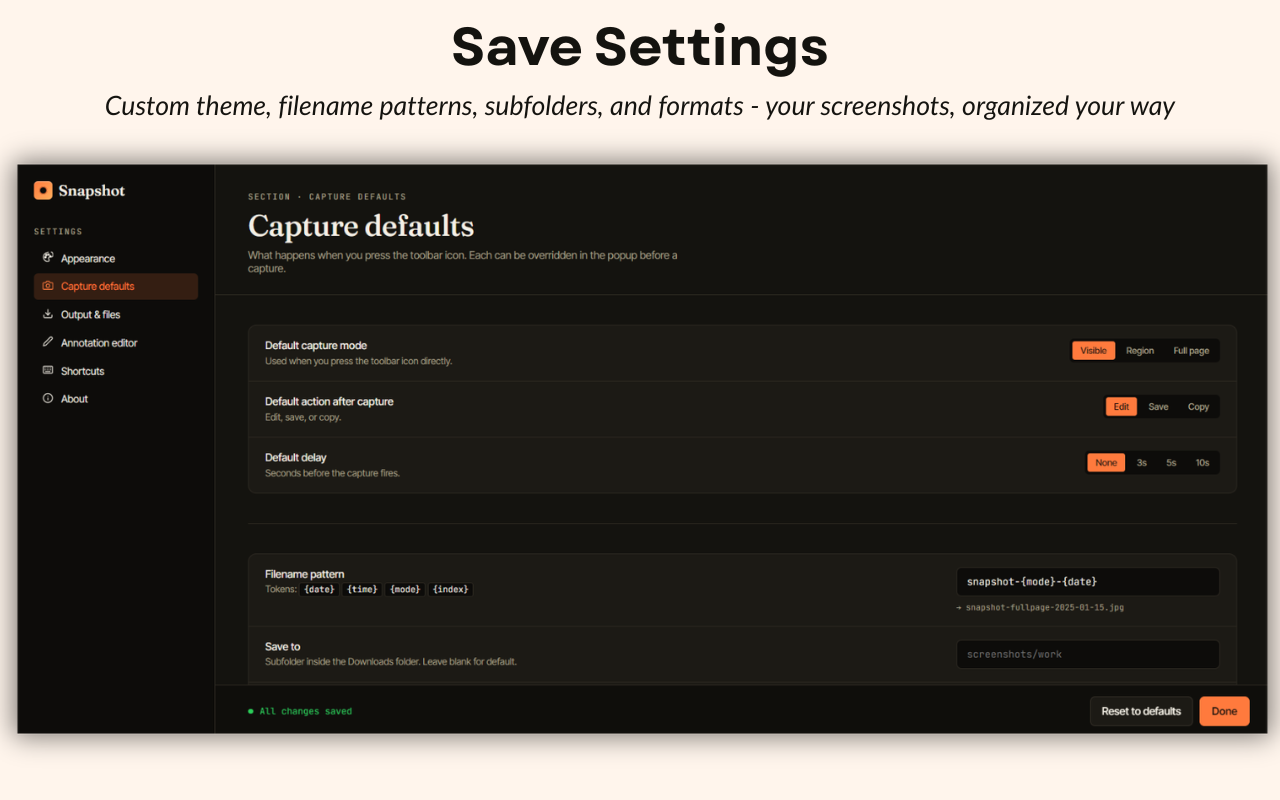This screenshot has width=1280, height=800.
Task: Click the Capture defaults camera icon
Action: tap(48, 286)
